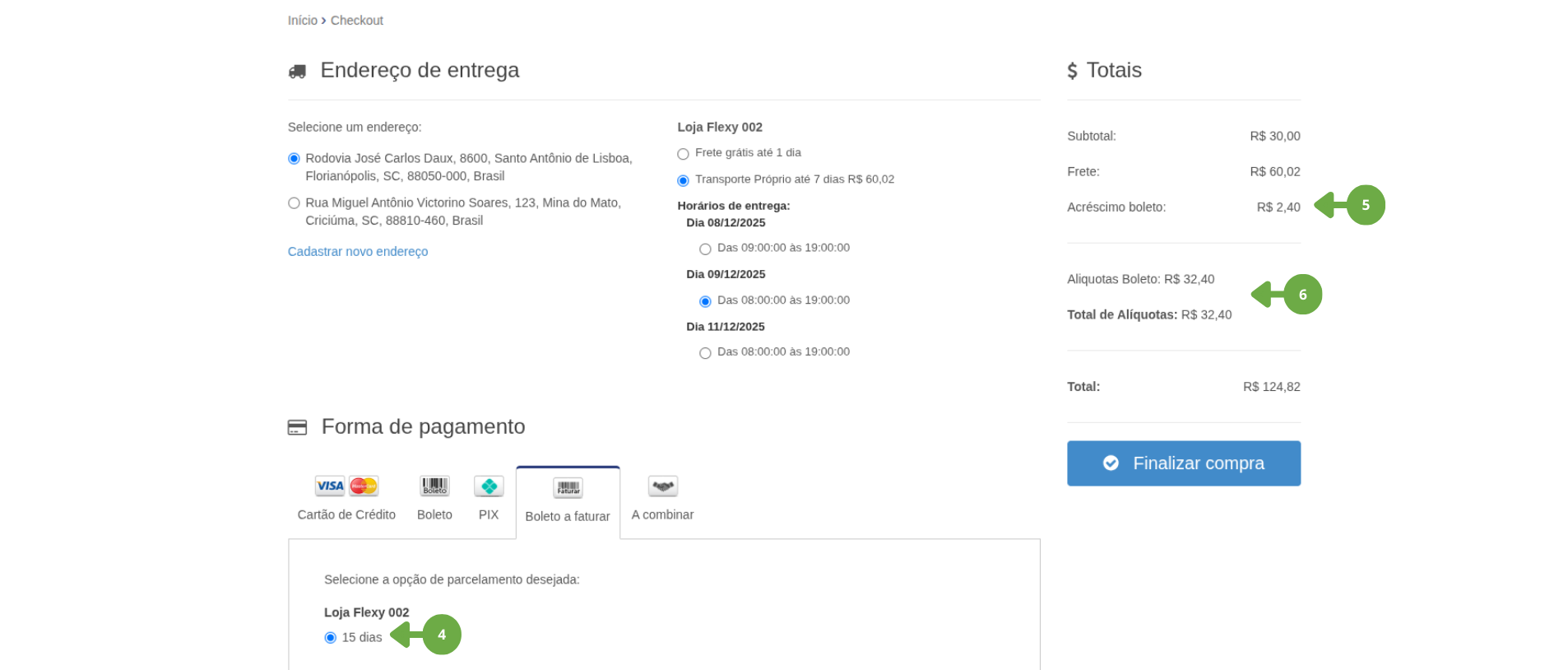Screen dimensions: 1568x670
Task: Pick the 11/12/2025 delivery time slot
Action: tap(705, 353)
